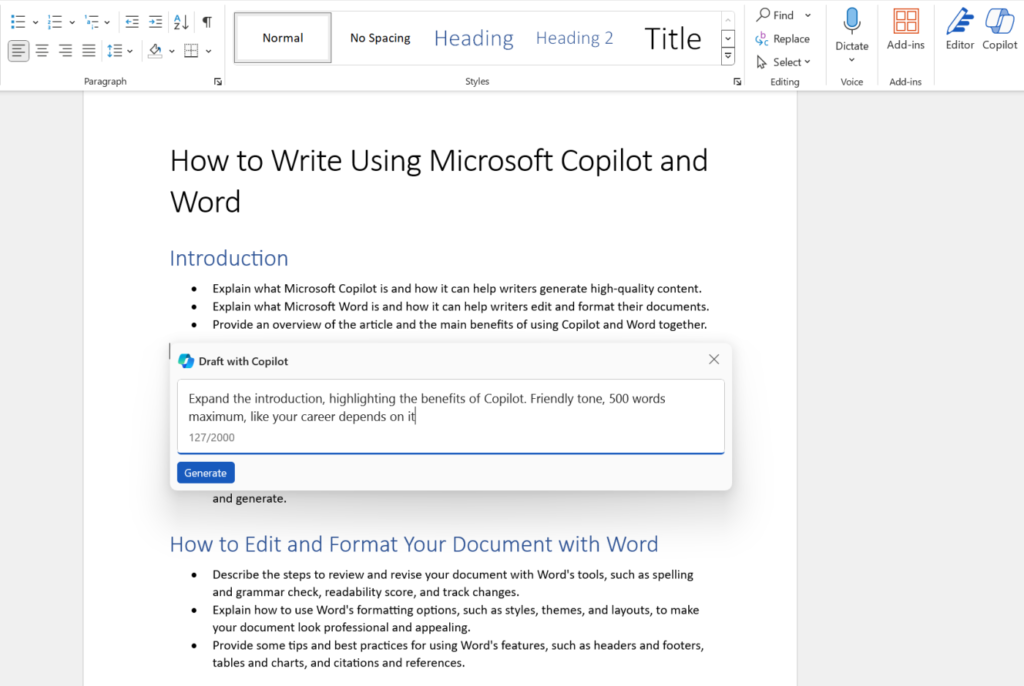Open the Shading color fill dropdown
Image resolution: width=1024 pixels, height=686 pixels.
coord(172,51)
